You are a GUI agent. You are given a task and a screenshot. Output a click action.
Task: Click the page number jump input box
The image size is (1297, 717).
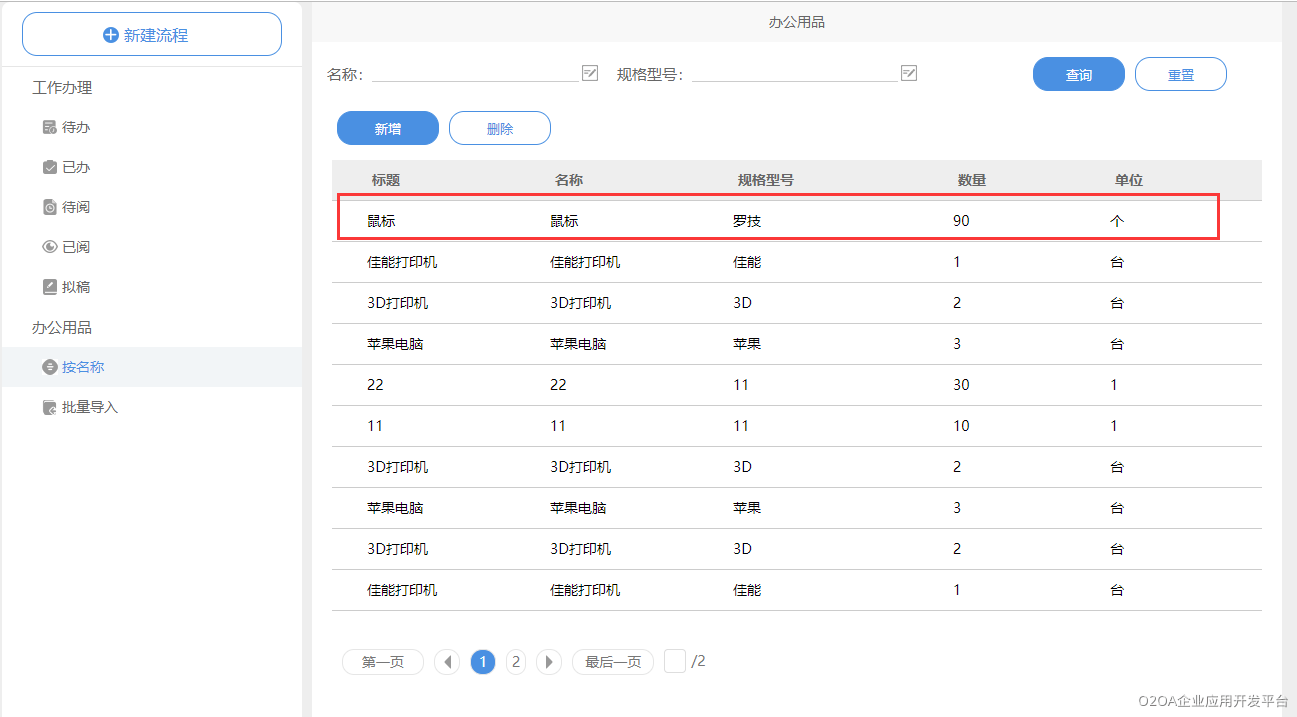click(675, 661)
